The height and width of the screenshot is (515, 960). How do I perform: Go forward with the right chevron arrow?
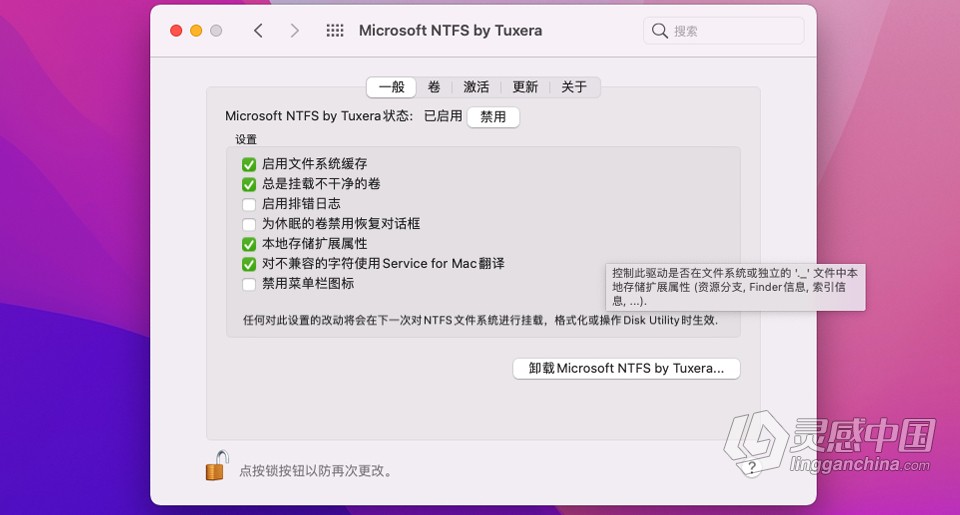click(294, 31)
